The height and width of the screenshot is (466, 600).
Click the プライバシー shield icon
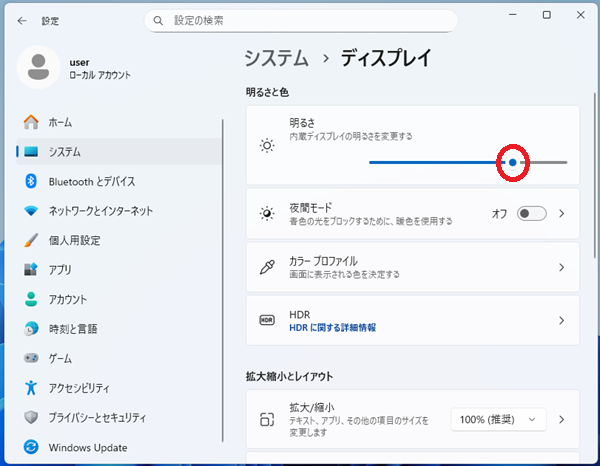31,417
